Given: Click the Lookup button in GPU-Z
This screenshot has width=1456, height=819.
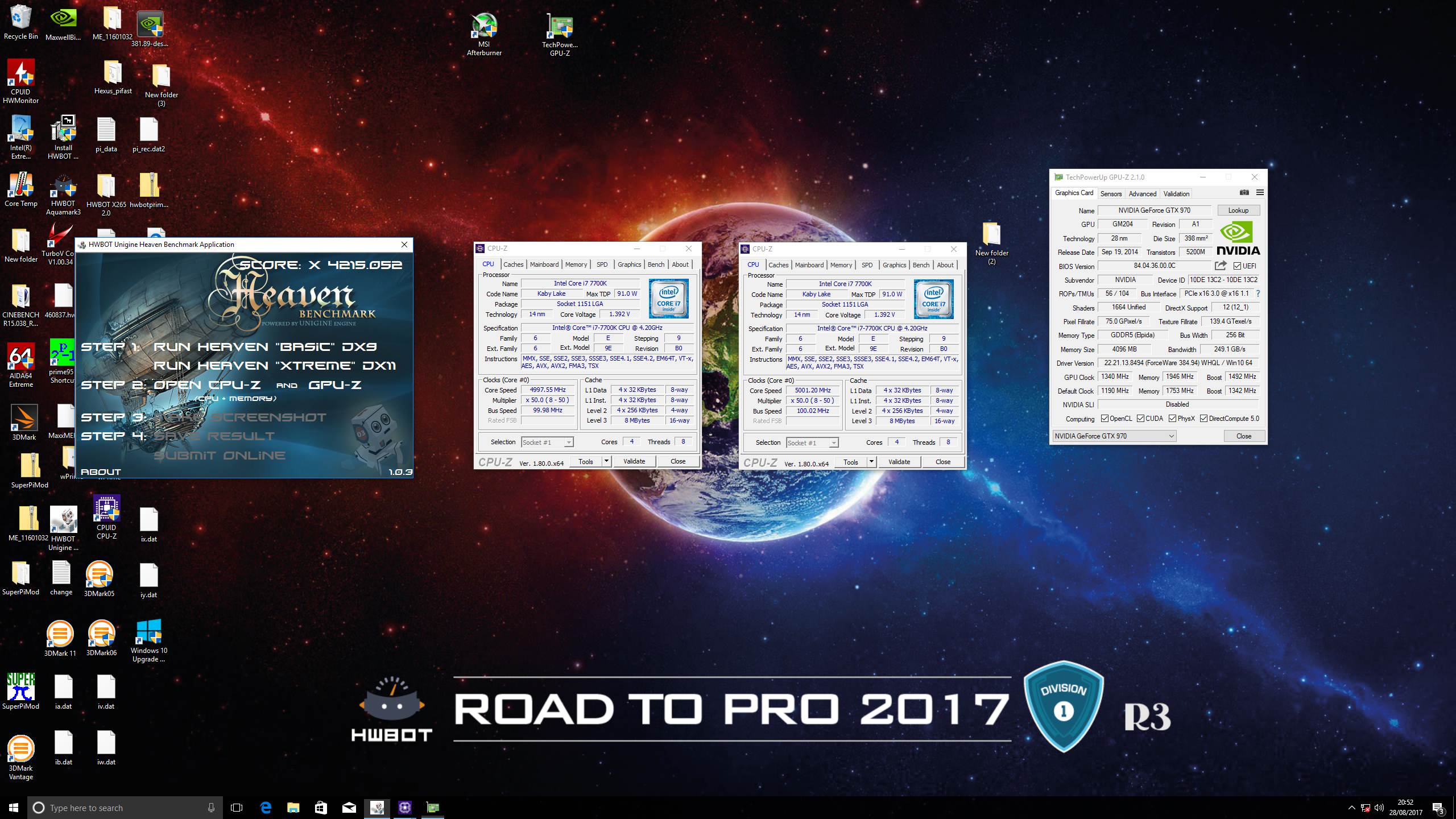Looking at the screenshot, I should click(1238, 210).
